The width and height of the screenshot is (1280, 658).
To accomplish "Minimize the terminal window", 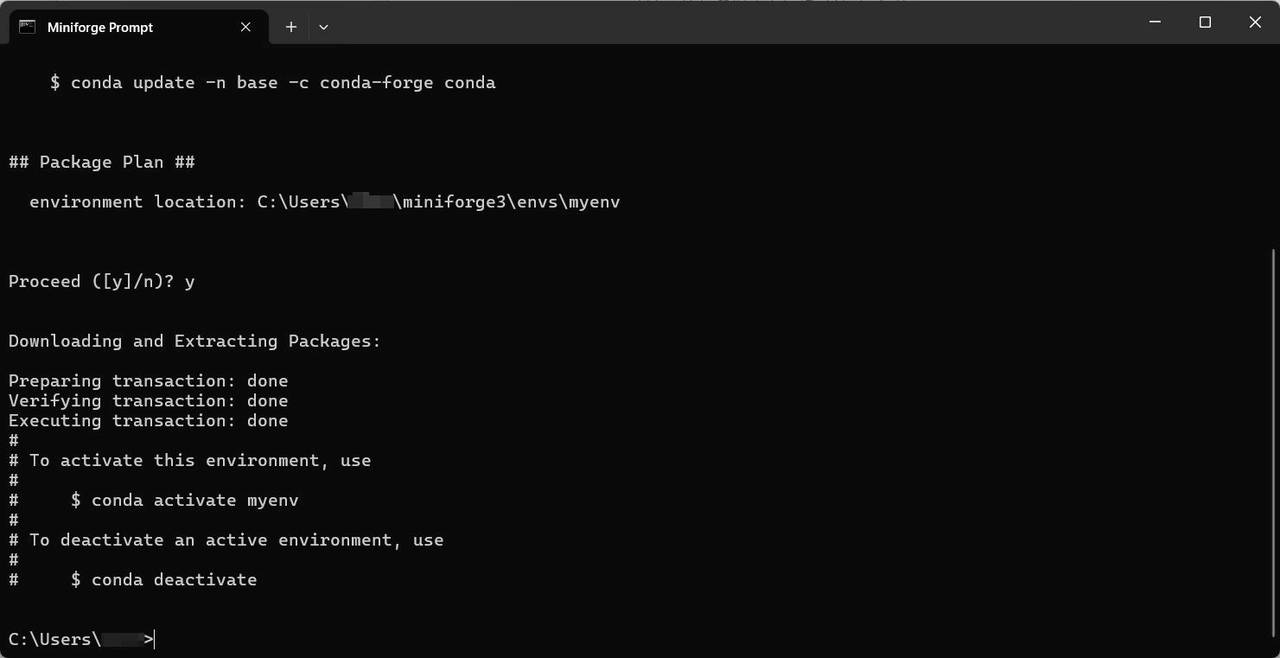I will coord(1154,22).
